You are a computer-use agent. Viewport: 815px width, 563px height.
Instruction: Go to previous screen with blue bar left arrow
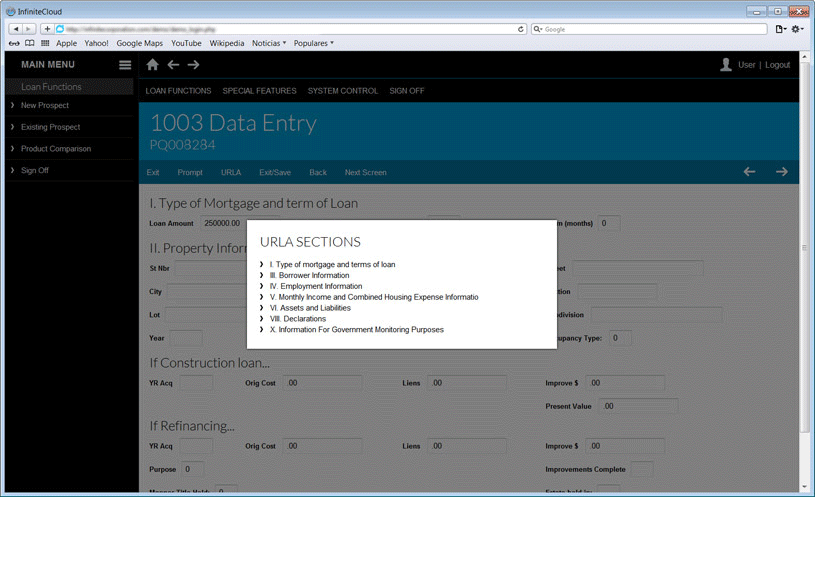(x=749, y=172)
